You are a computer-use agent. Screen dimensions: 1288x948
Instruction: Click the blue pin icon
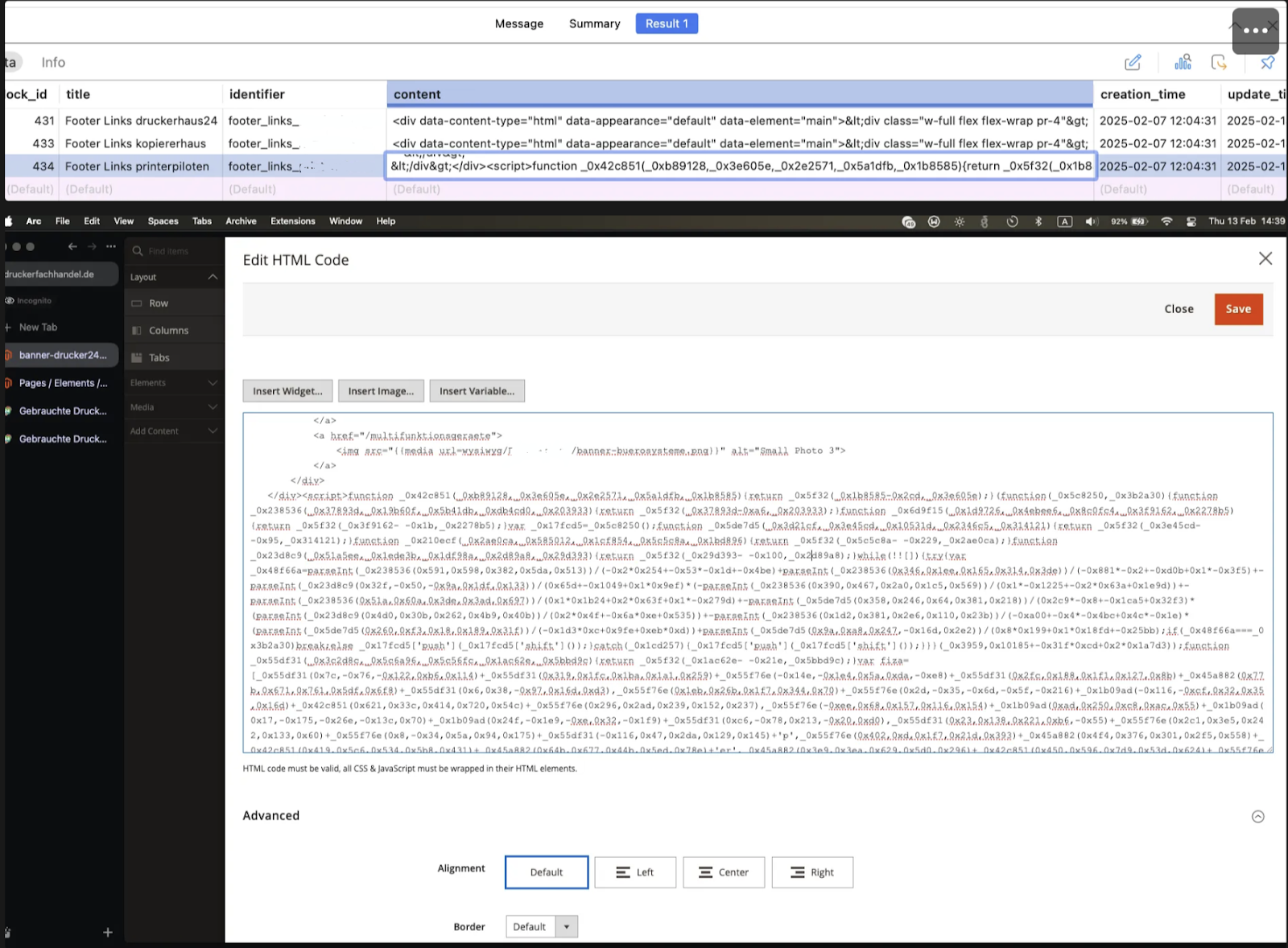(x=1267, y=63)
